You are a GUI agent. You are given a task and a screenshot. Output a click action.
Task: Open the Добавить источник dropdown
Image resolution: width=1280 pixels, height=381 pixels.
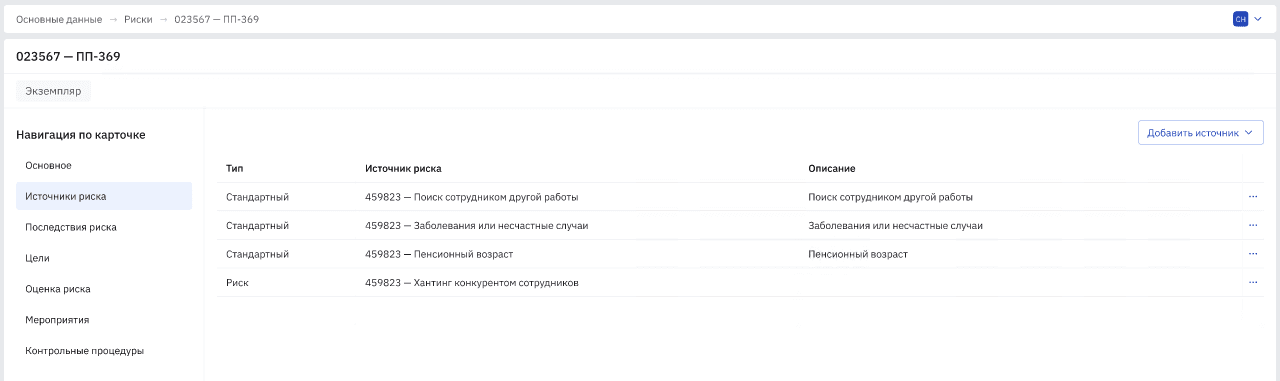pyautogui.click(x=1201, y=133)
